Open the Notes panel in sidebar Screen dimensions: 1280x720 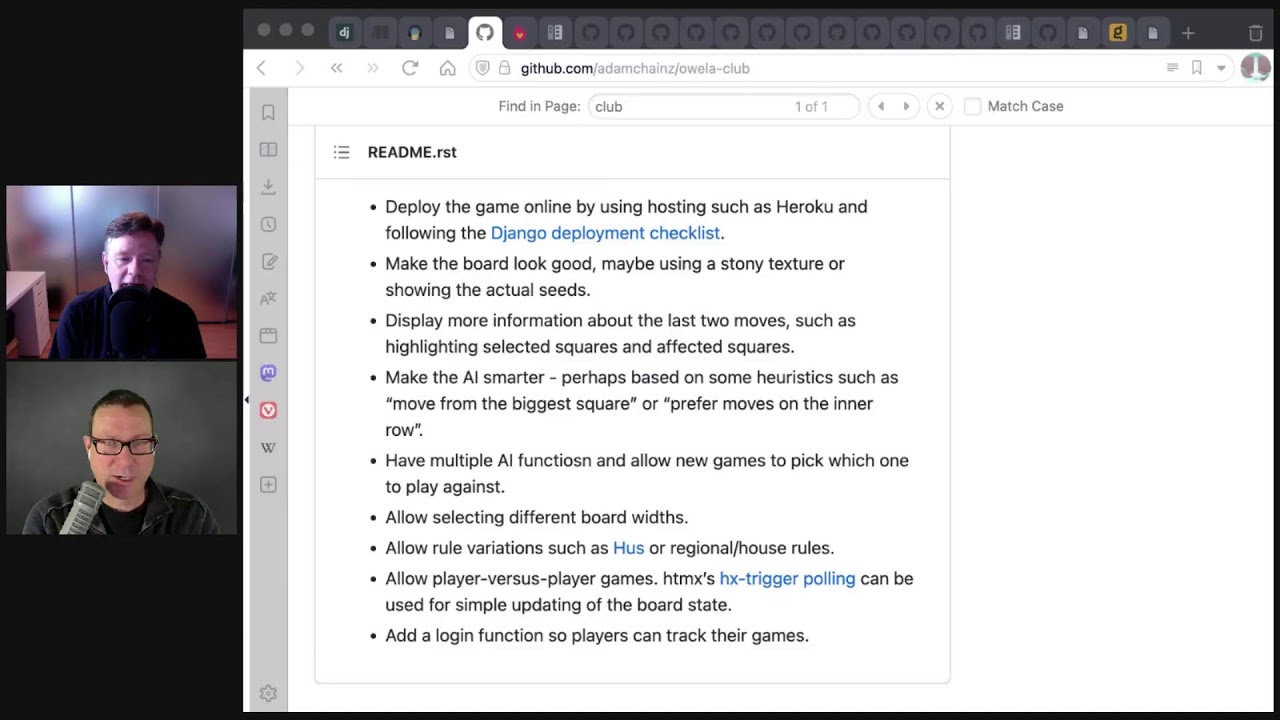coord(268,262)
